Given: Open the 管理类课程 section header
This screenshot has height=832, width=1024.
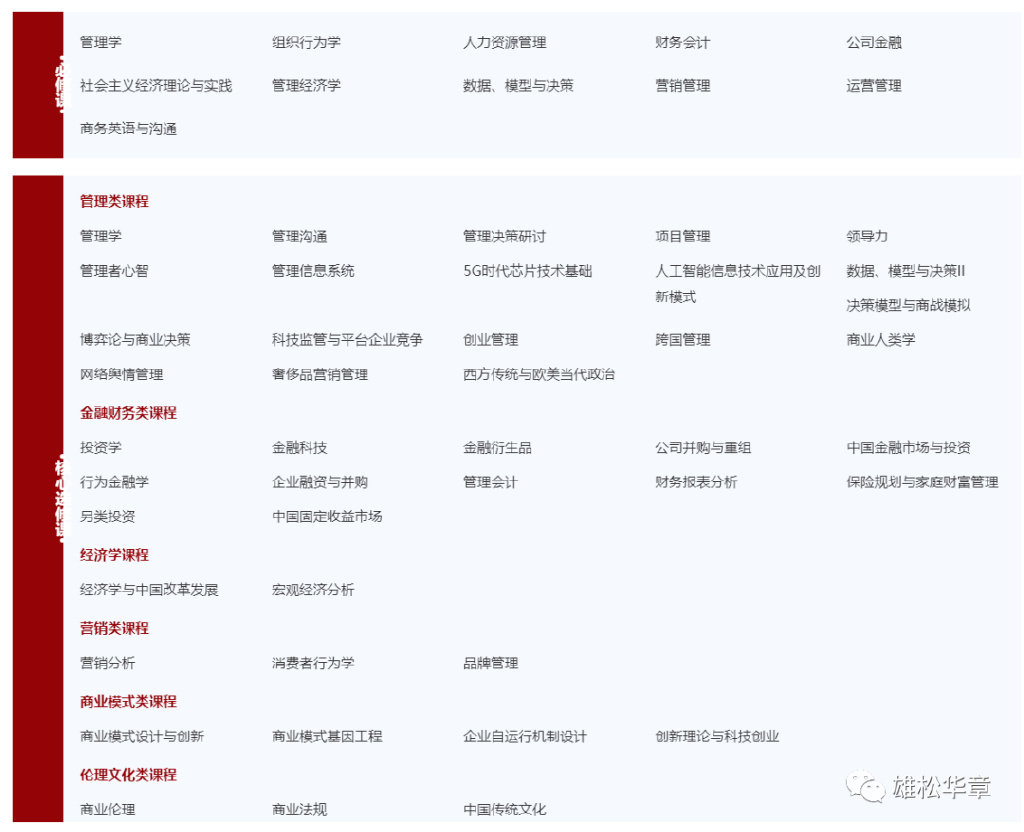Looking at the screenshot, I should pos(112,201).
